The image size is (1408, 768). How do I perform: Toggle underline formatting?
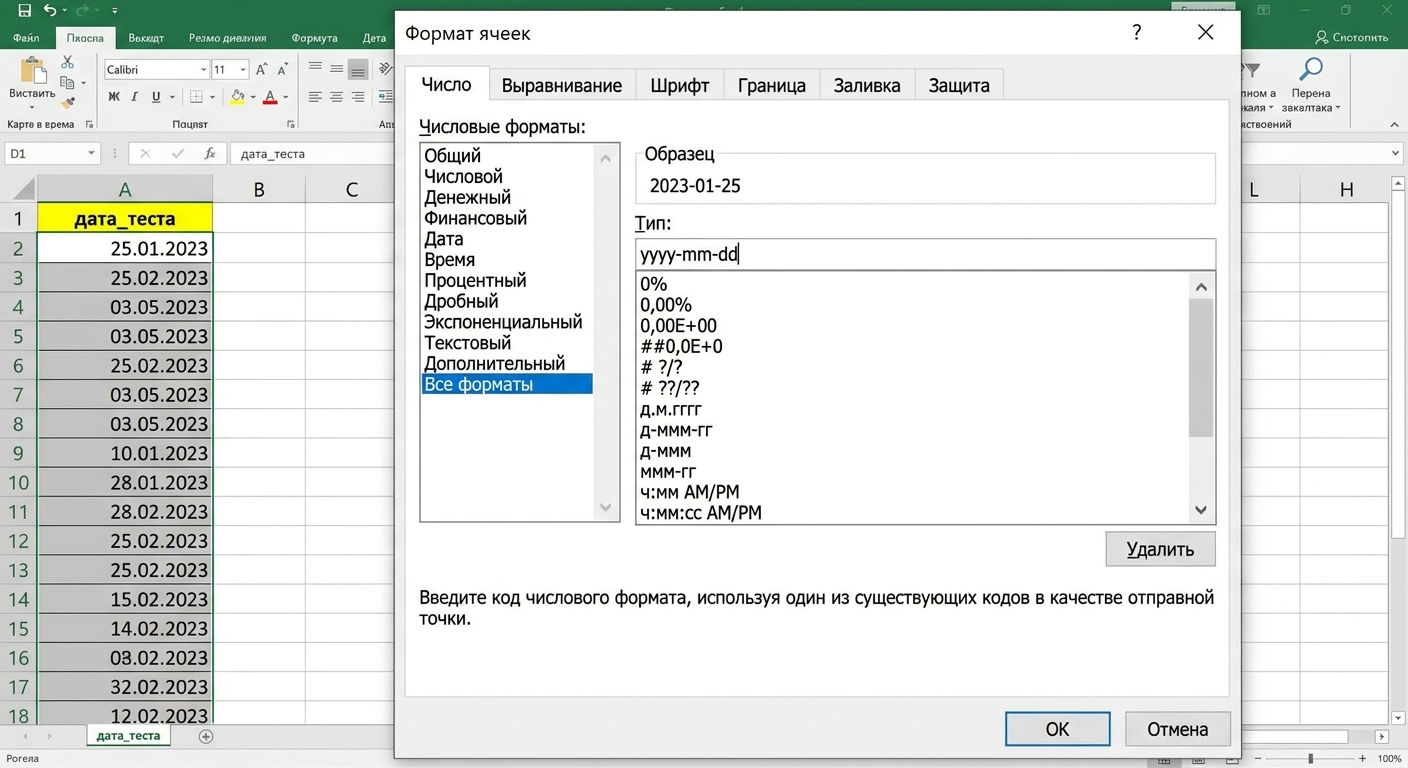(155, 97)
